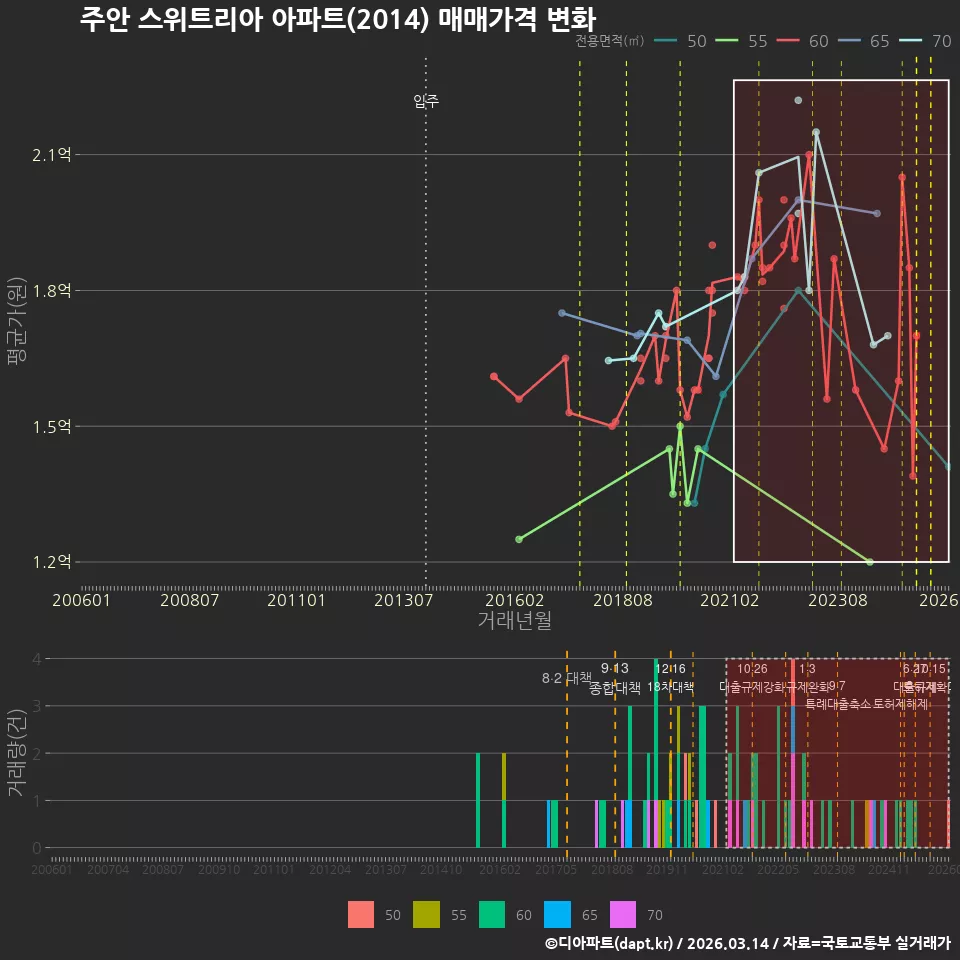Click 201101 on the price chart x-axis

[x=296, y=600]
